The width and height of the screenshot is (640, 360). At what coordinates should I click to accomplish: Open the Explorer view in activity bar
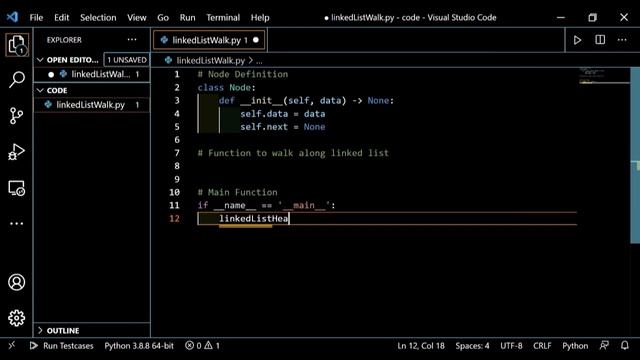click(17, 44)
